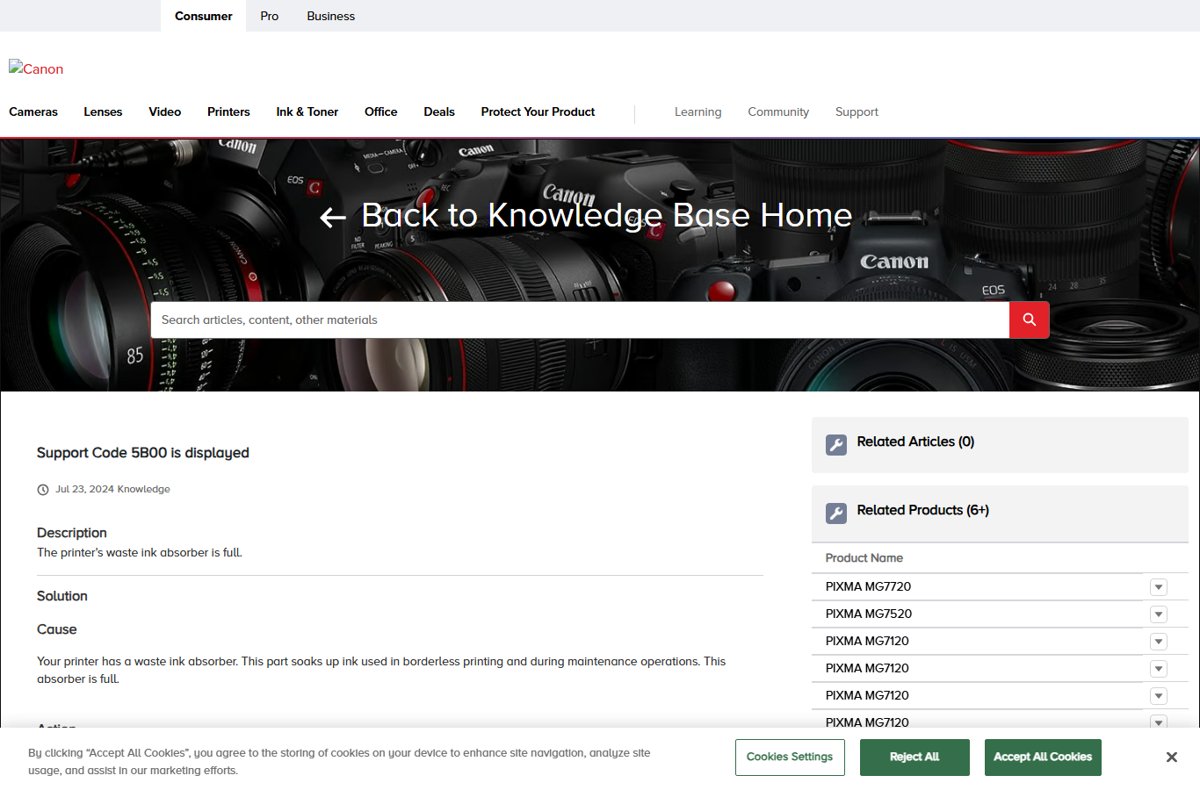Click the clock icon next to Jul 23, 2024
This screenshot has width=1200, height=790.
coord(43,490)
